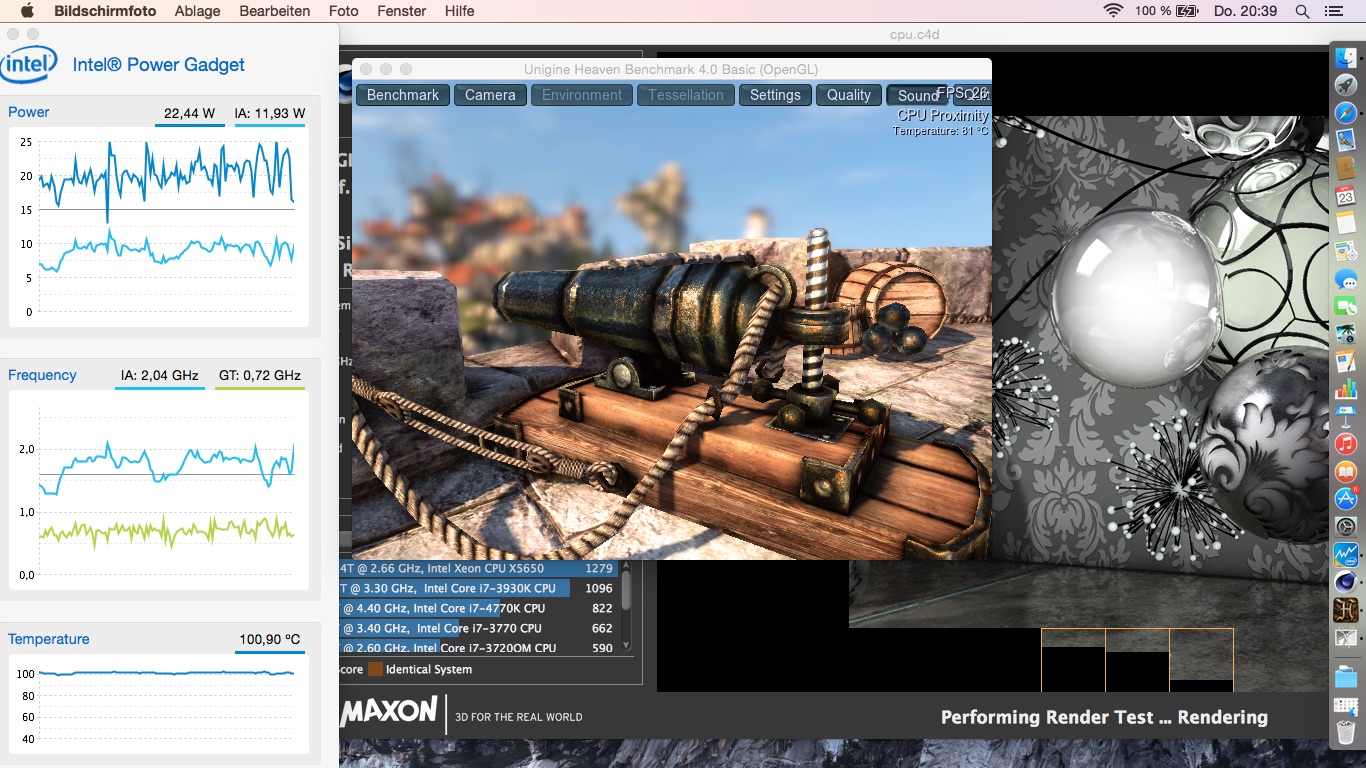Open iTunes music note icon in Dock

pyautogui.click(x=1346, y=443)
